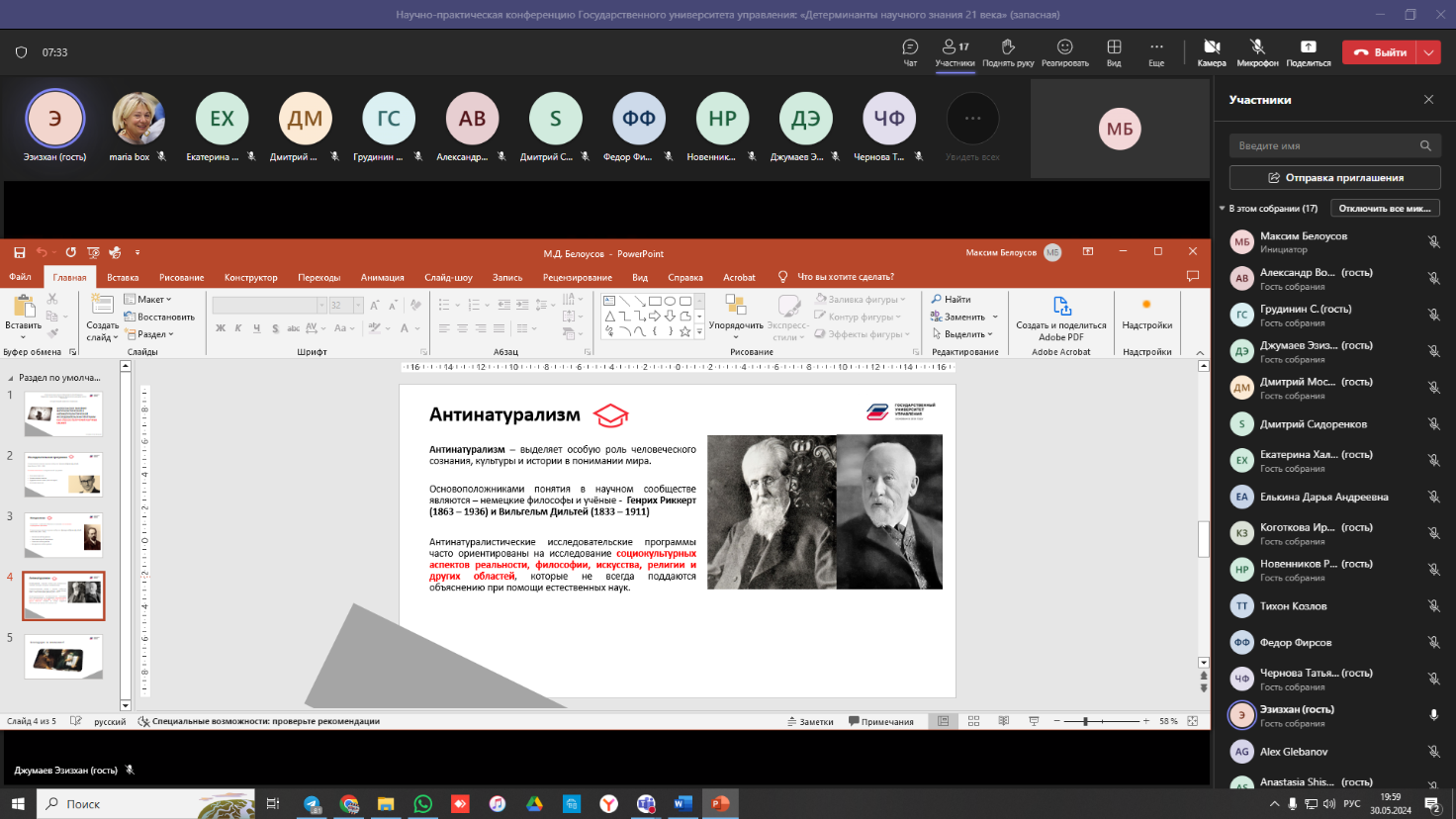Toggle Грудинин С. microphone icon in list
The image size is (1456, 819).
click(1433, 315)
